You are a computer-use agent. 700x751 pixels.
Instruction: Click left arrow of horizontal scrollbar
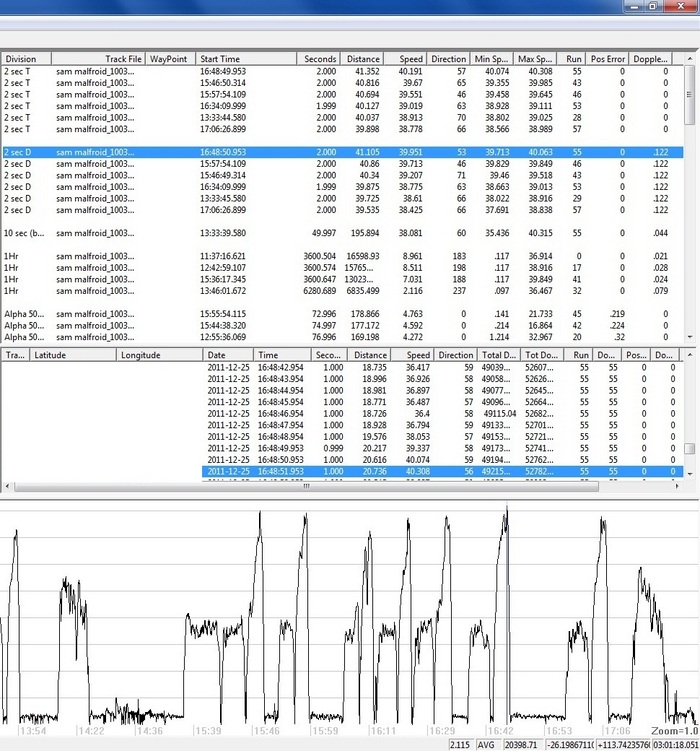point(6,487)
